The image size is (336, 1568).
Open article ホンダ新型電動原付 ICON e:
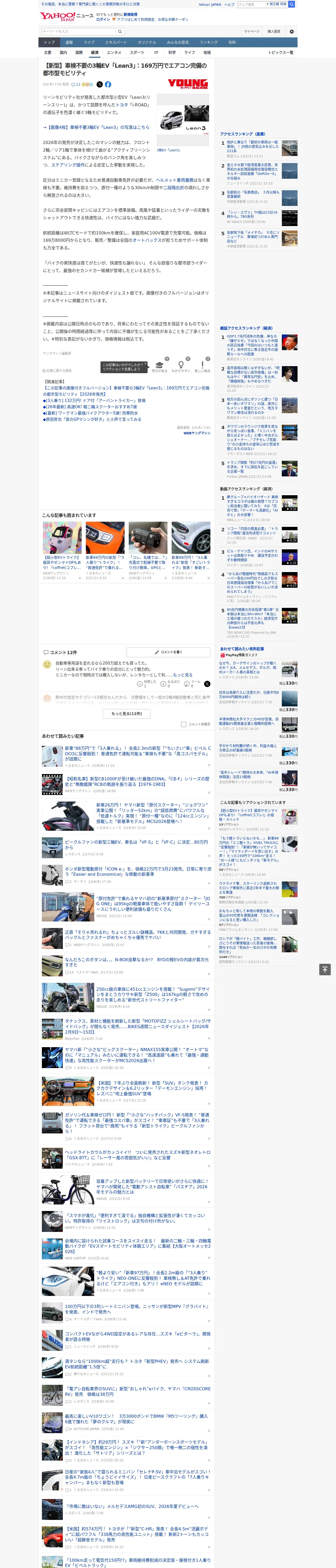138,872
